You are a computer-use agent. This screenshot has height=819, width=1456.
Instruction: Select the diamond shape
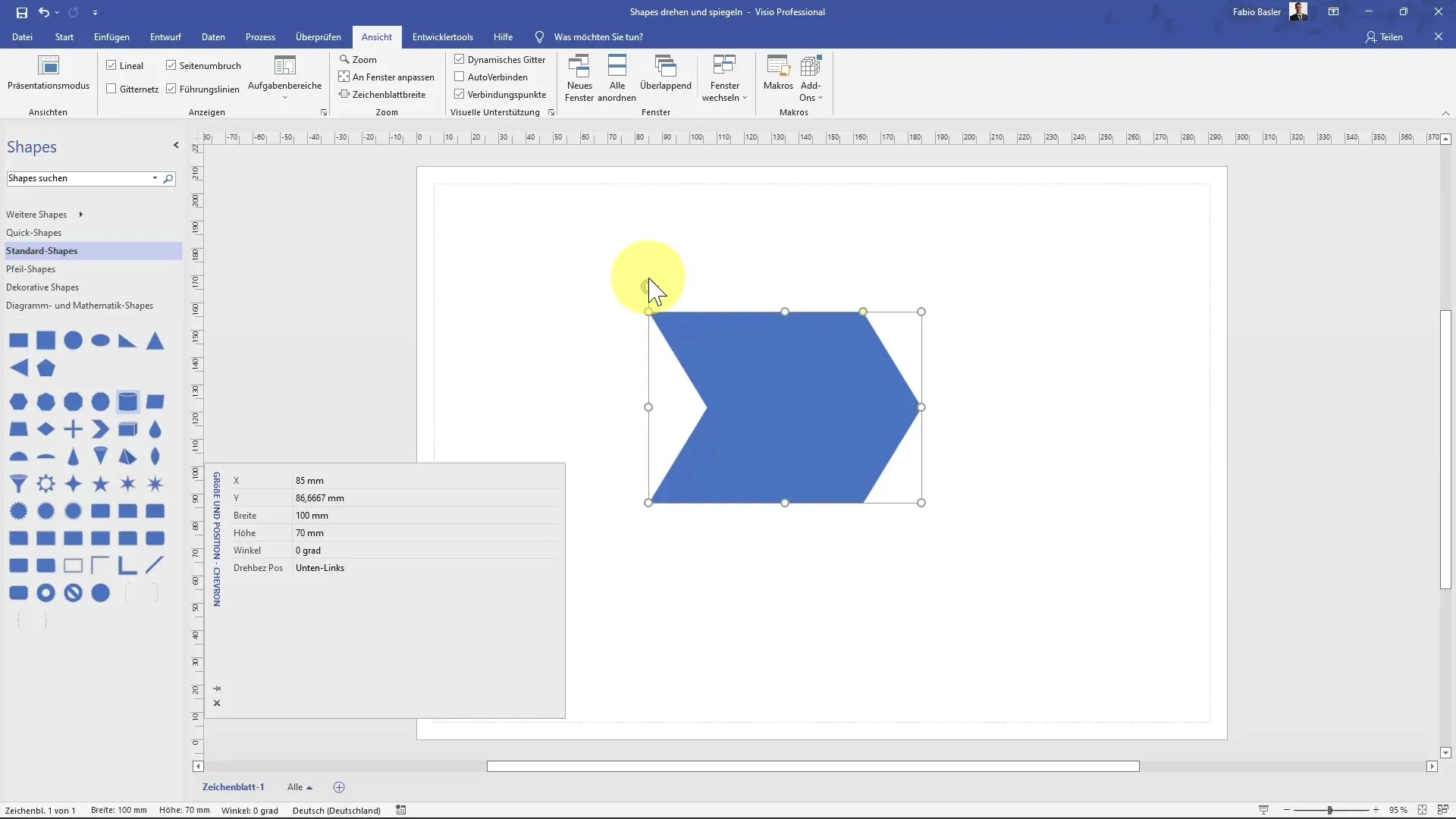[x=46, y=429]
